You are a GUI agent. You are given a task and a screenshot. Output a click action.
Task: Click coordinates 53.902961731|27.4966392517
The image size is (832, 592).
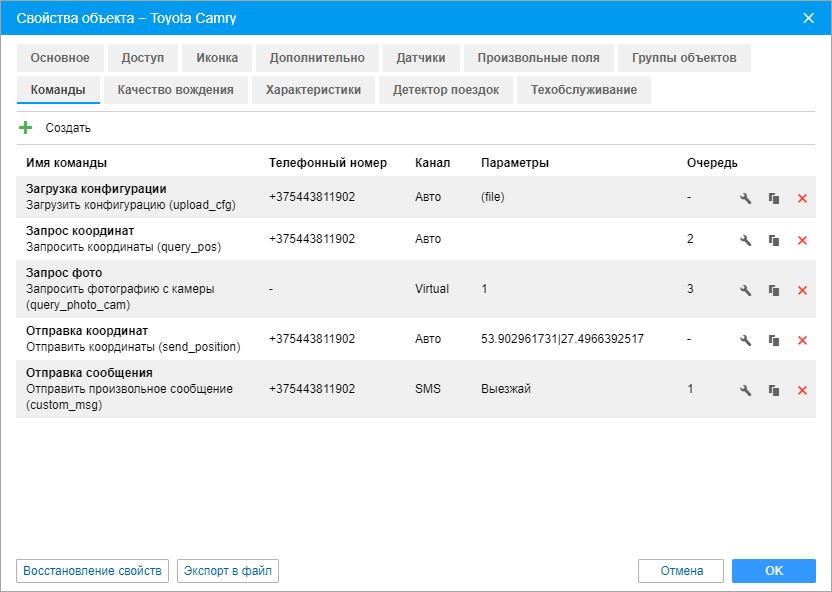(x=562, y=338)
